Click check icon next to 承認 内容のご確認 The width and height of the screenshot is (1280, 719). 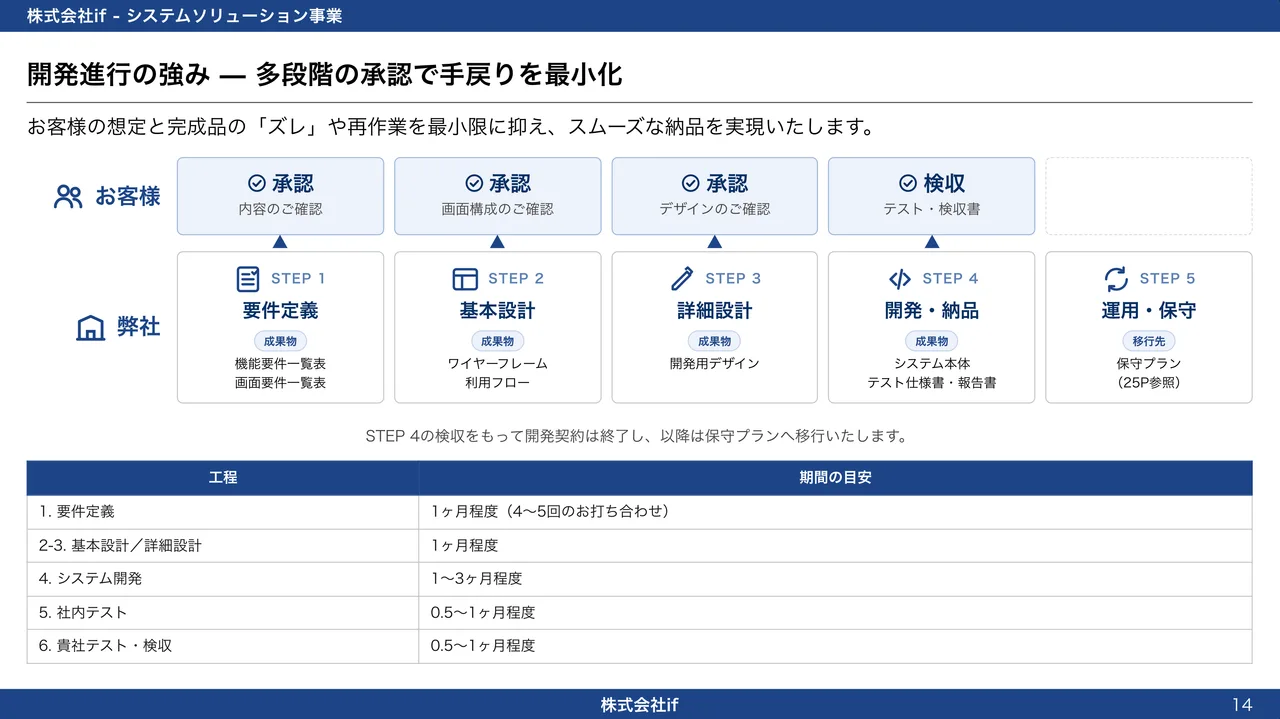(x=257, y=183)
